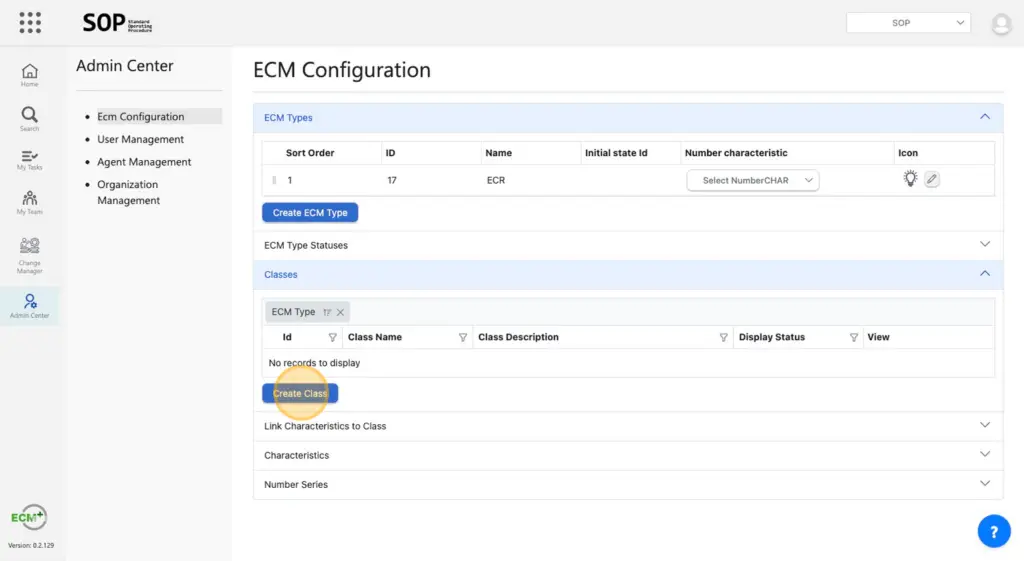Open the app launcher grid icon
1024x561 pixels.
[30, 22]
